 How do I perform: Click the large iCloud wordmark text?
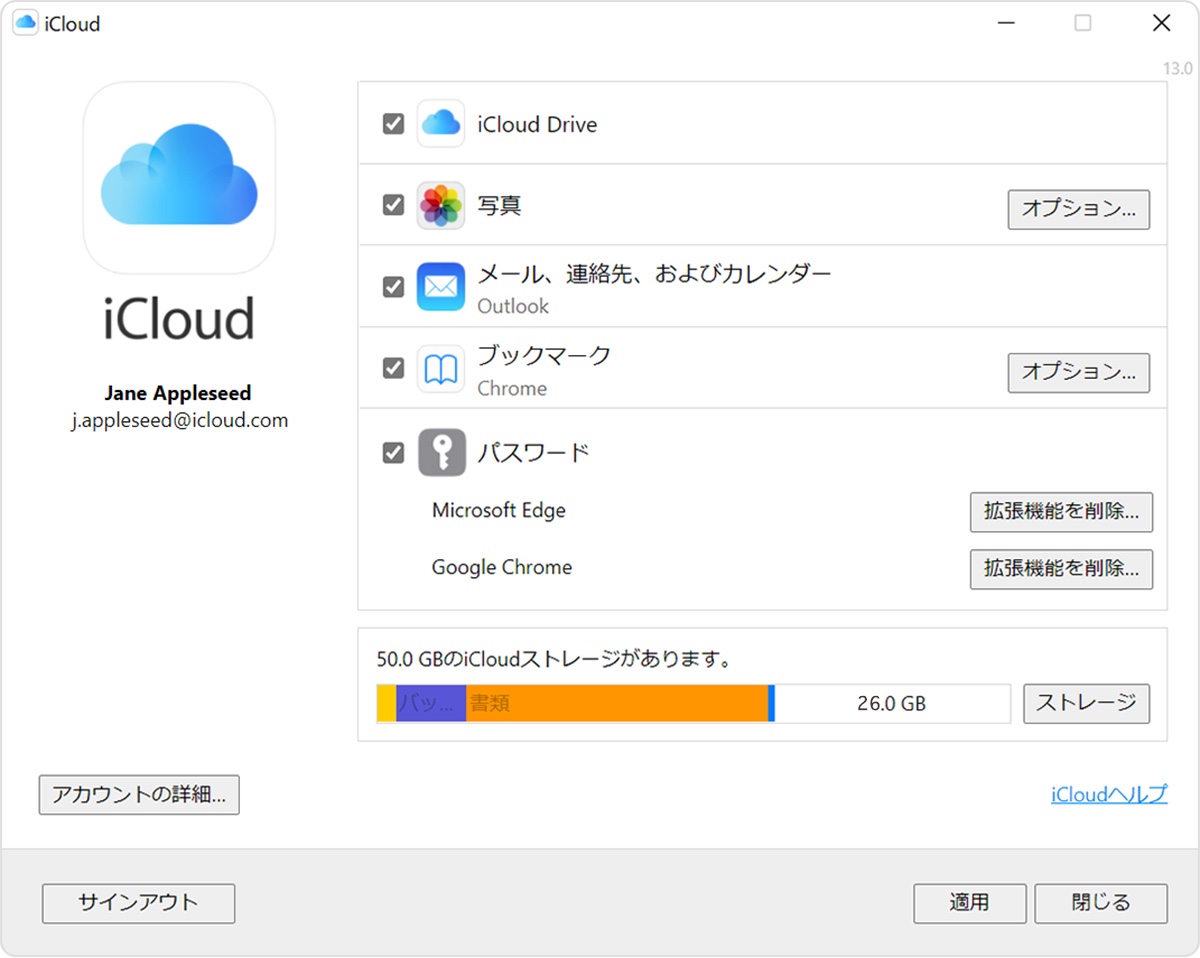(179, 318)
